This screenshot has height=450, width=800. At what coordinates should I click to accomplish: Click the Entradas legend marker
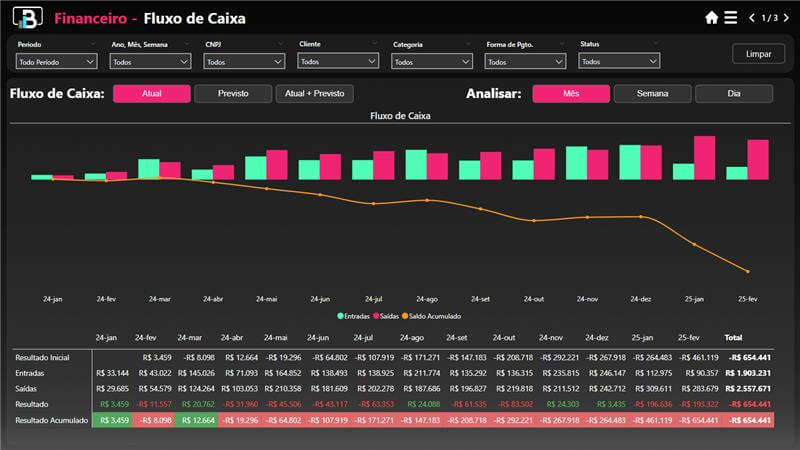pos(340,315)
